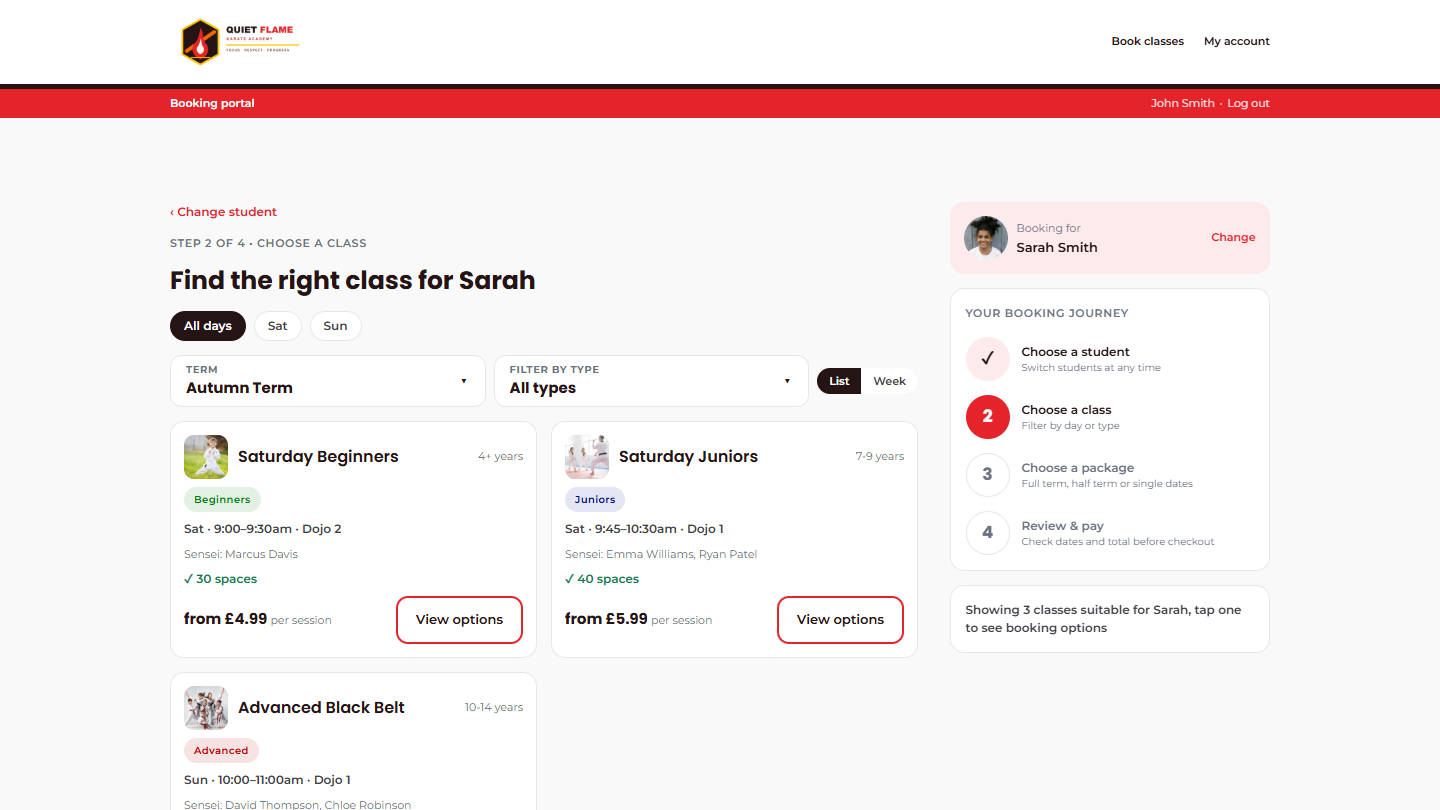Click the from £4.99 price
The image size is (1440, 810).
(226, 619)
